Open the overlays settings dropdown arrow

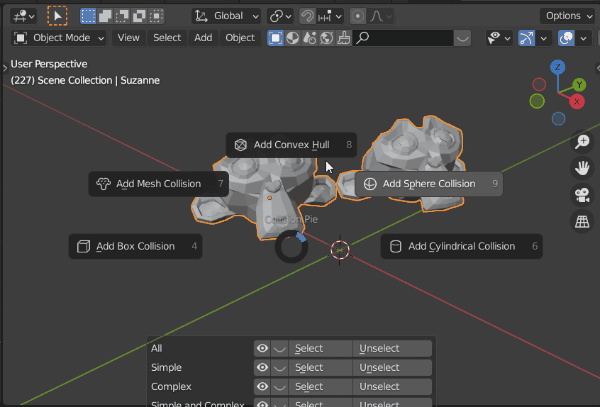click(584, 38)
